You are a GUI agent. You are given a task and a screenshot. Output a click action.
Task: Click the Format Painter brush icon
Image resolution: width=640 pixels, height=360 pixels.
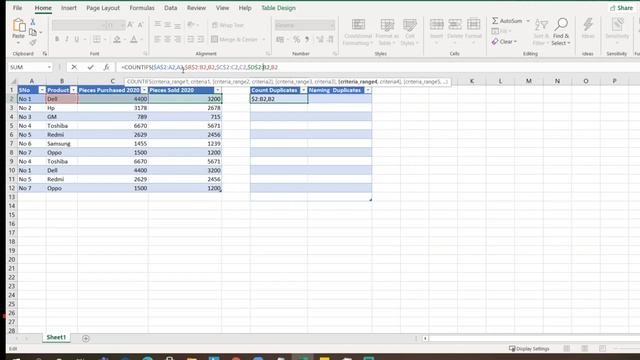[x=33, y=42]
